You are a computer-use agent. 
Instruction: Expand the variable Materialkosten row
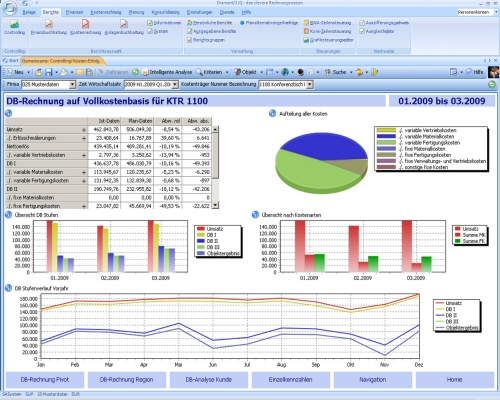pyautogui.click(x=84, y=172)
